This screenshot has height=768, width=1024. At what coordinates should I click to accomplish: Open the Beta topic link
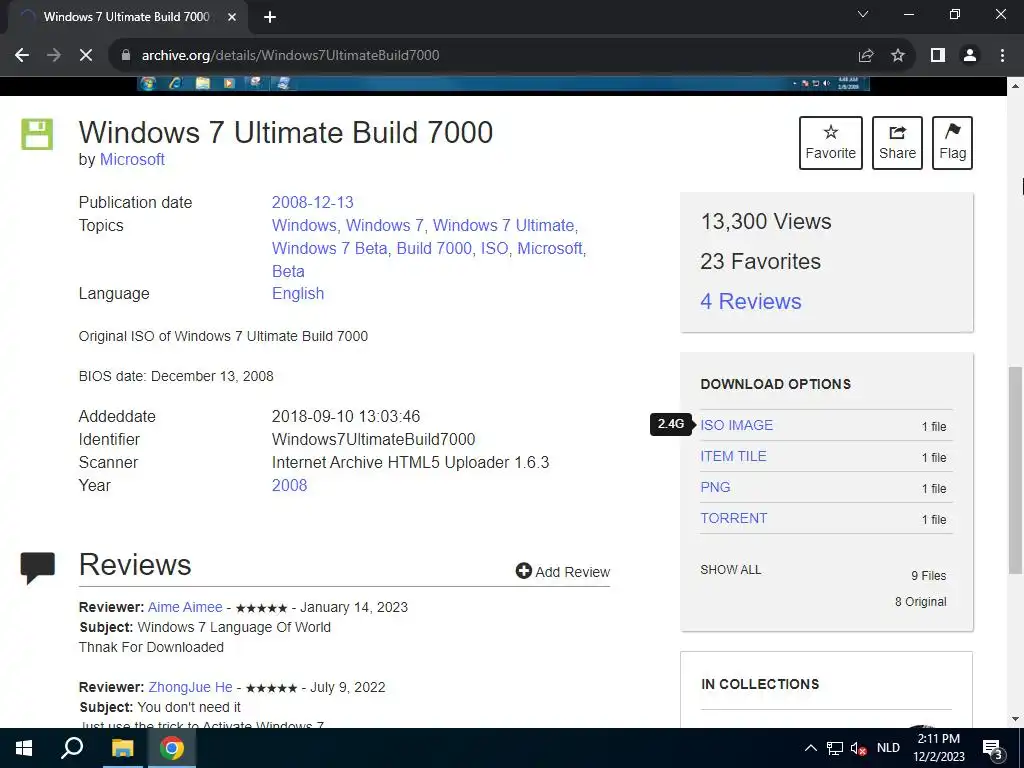288,271
